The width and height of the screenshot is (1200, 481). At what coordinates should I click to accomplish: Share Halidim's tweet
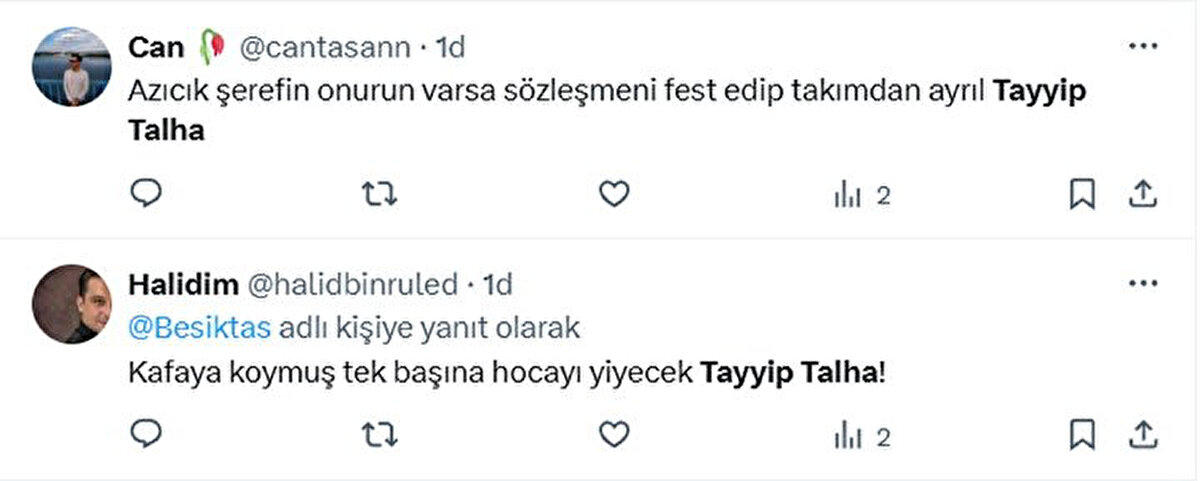click(1142, 434)
